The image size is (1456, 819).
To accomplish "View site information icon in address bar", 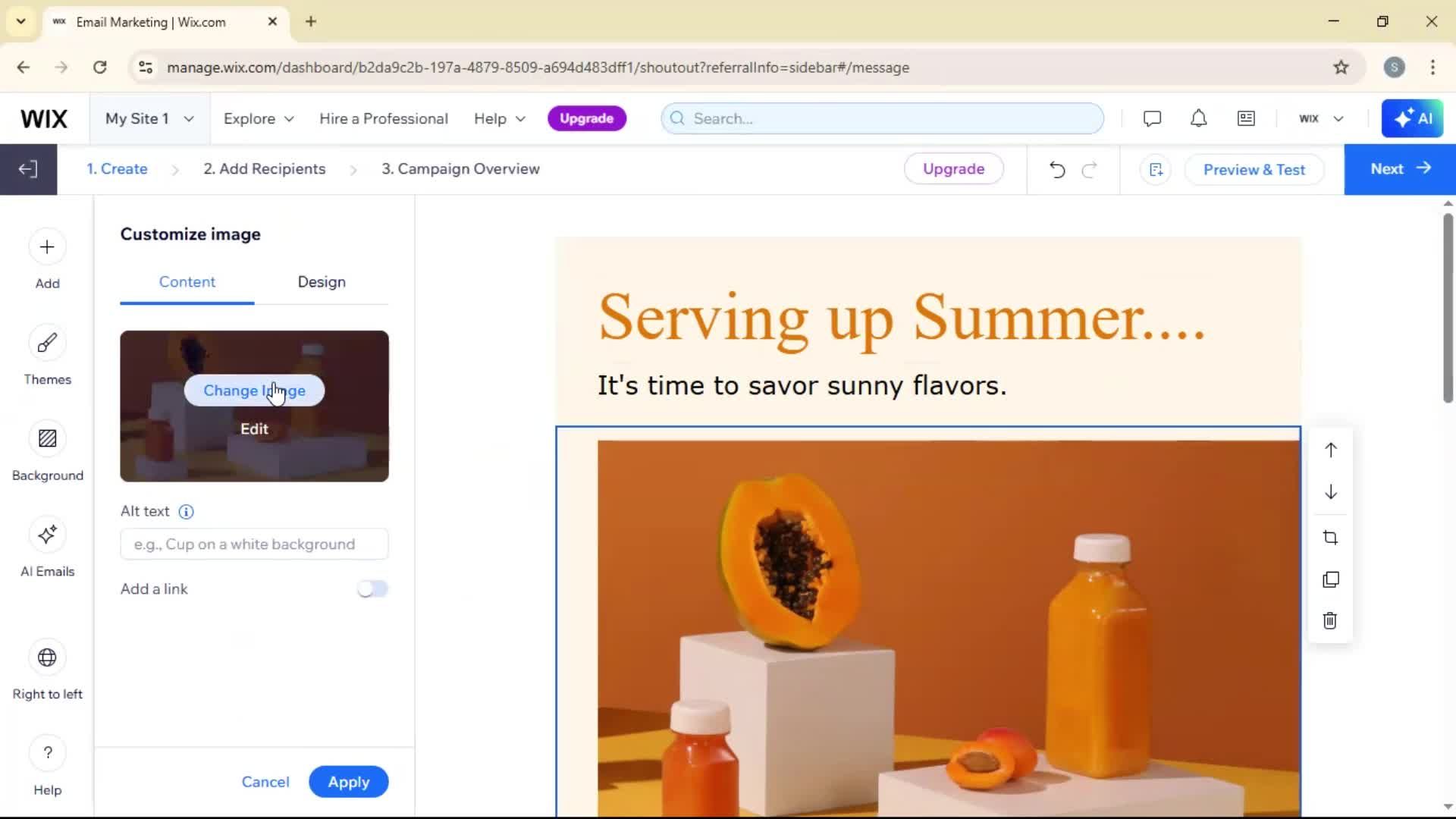I will (146, 67).
